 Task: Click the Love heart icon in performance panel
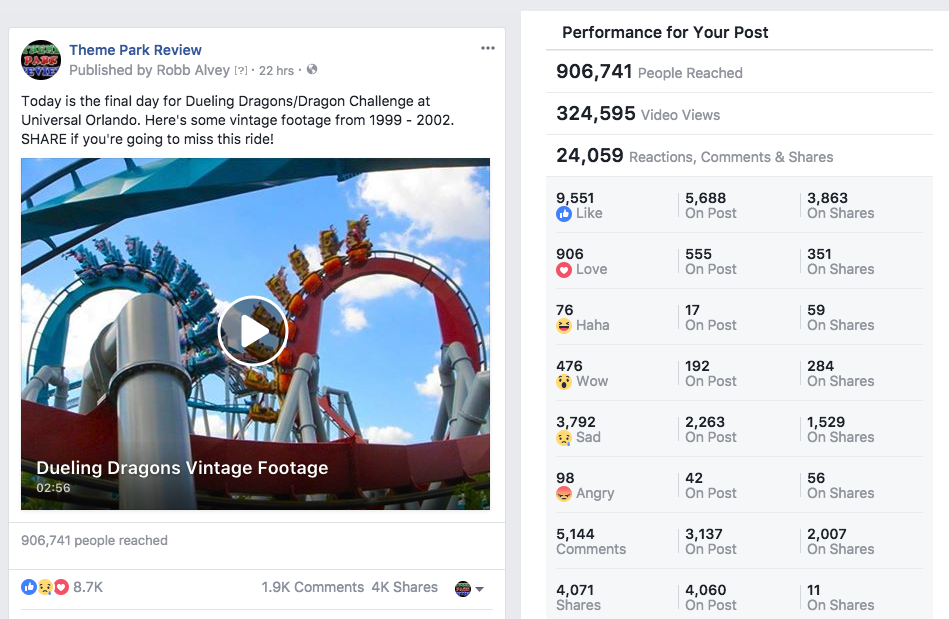(x=563, y=270)
